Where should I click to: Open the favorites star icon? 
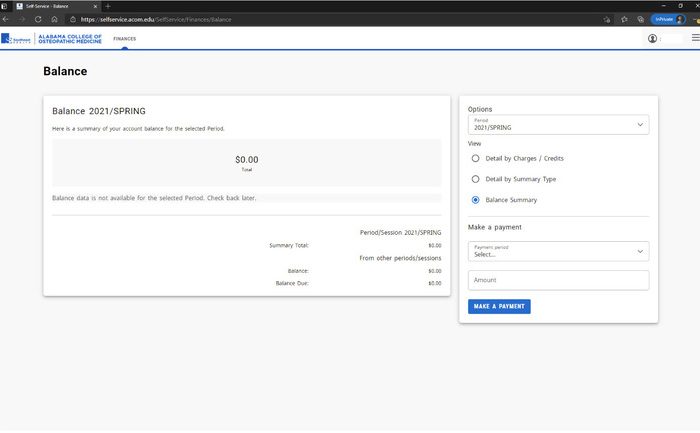point(624,19)
